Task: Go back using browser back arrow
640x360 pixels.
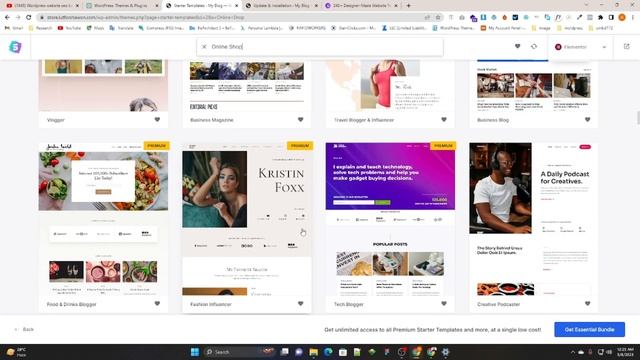Action: pyautogui.click(x=7, y=18)
